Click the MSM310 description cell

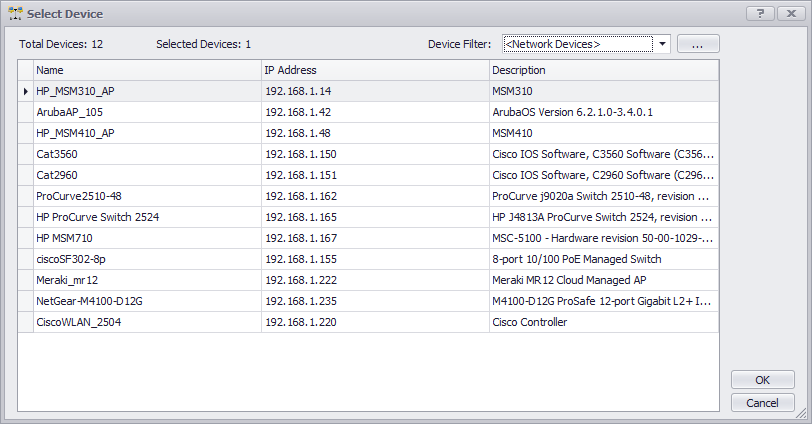pos(604,91)
